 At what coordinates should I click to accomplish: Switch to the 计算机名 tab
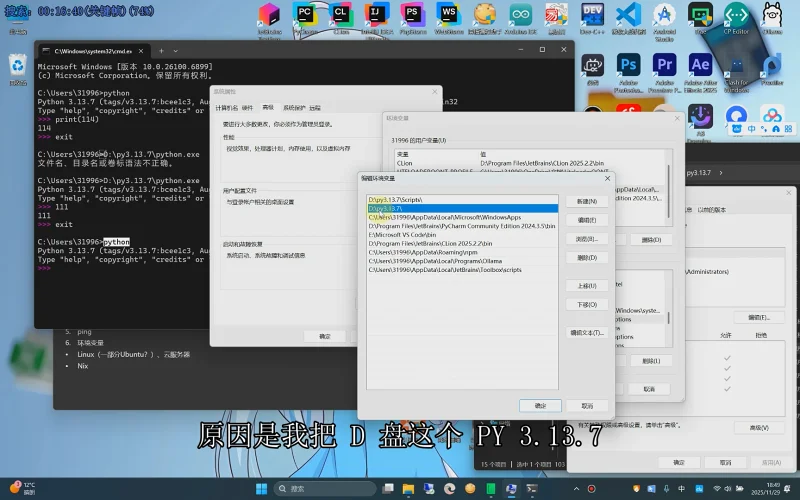pos(227,107)
